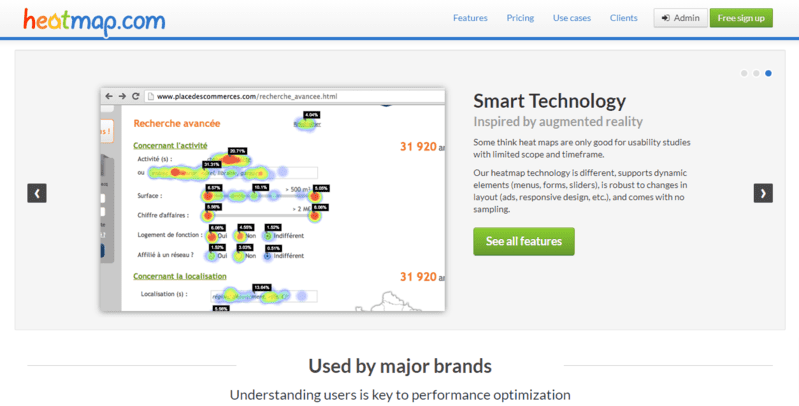The width and height of the screenshot is (799, 406).
Task: Click the Smart Technology heading
Action: click(549, 101)
